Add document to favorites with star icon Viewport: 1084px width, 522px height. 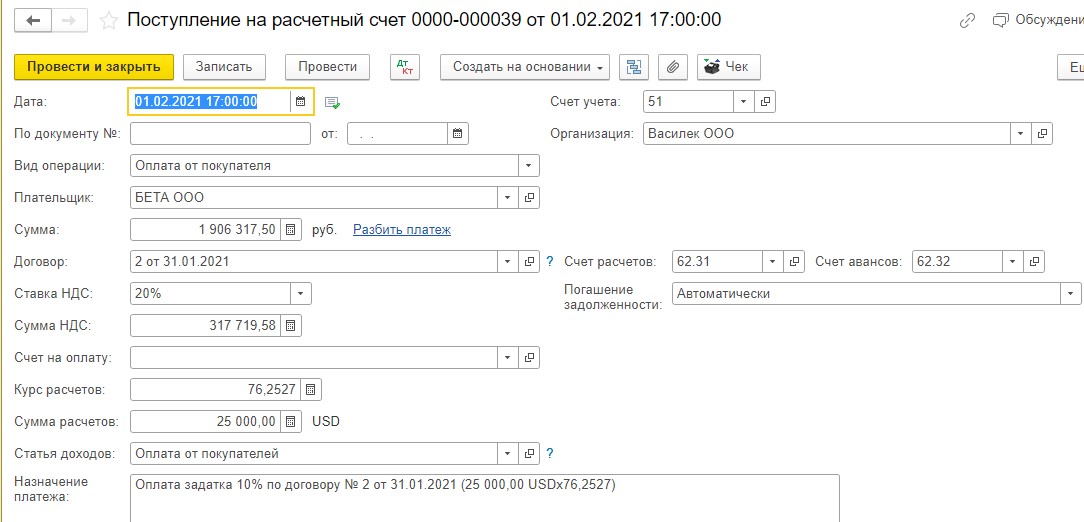[x=109, y=21]
